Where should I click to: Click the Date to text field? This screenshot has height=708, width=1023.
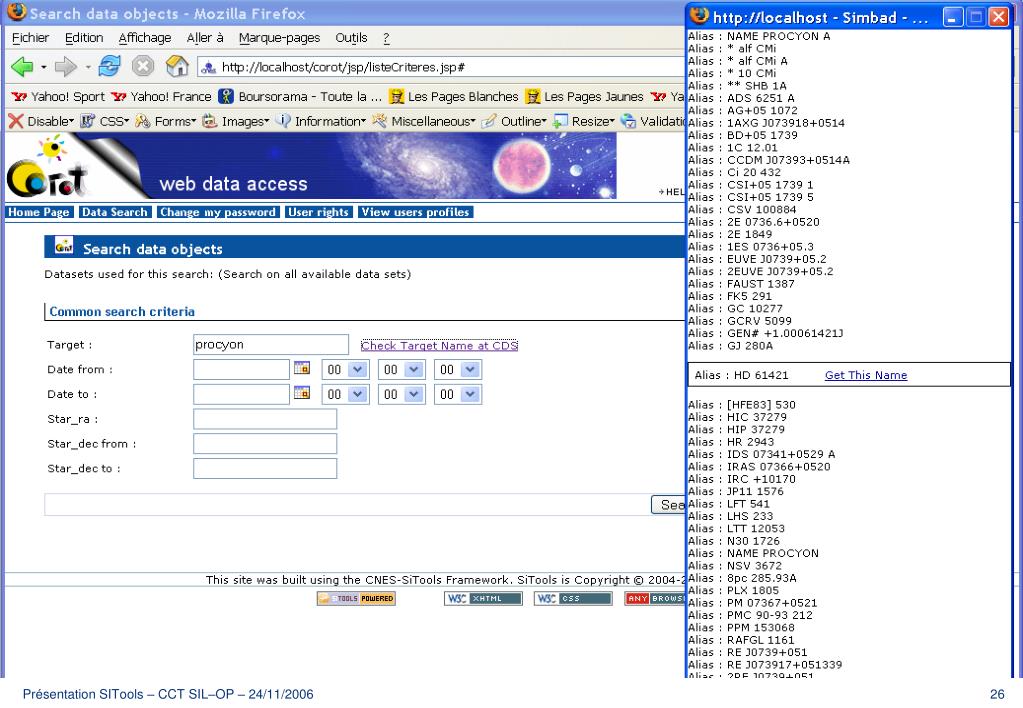click(241, 394)
